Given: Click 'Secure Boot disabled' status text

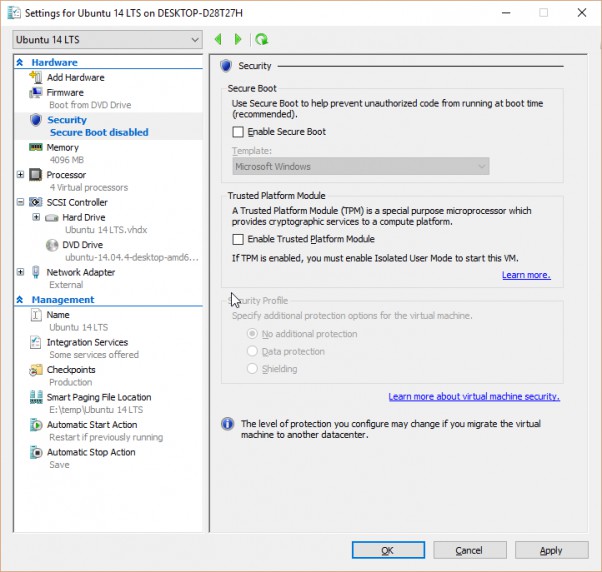Looking at the screenshot, I should click(99, 132).
